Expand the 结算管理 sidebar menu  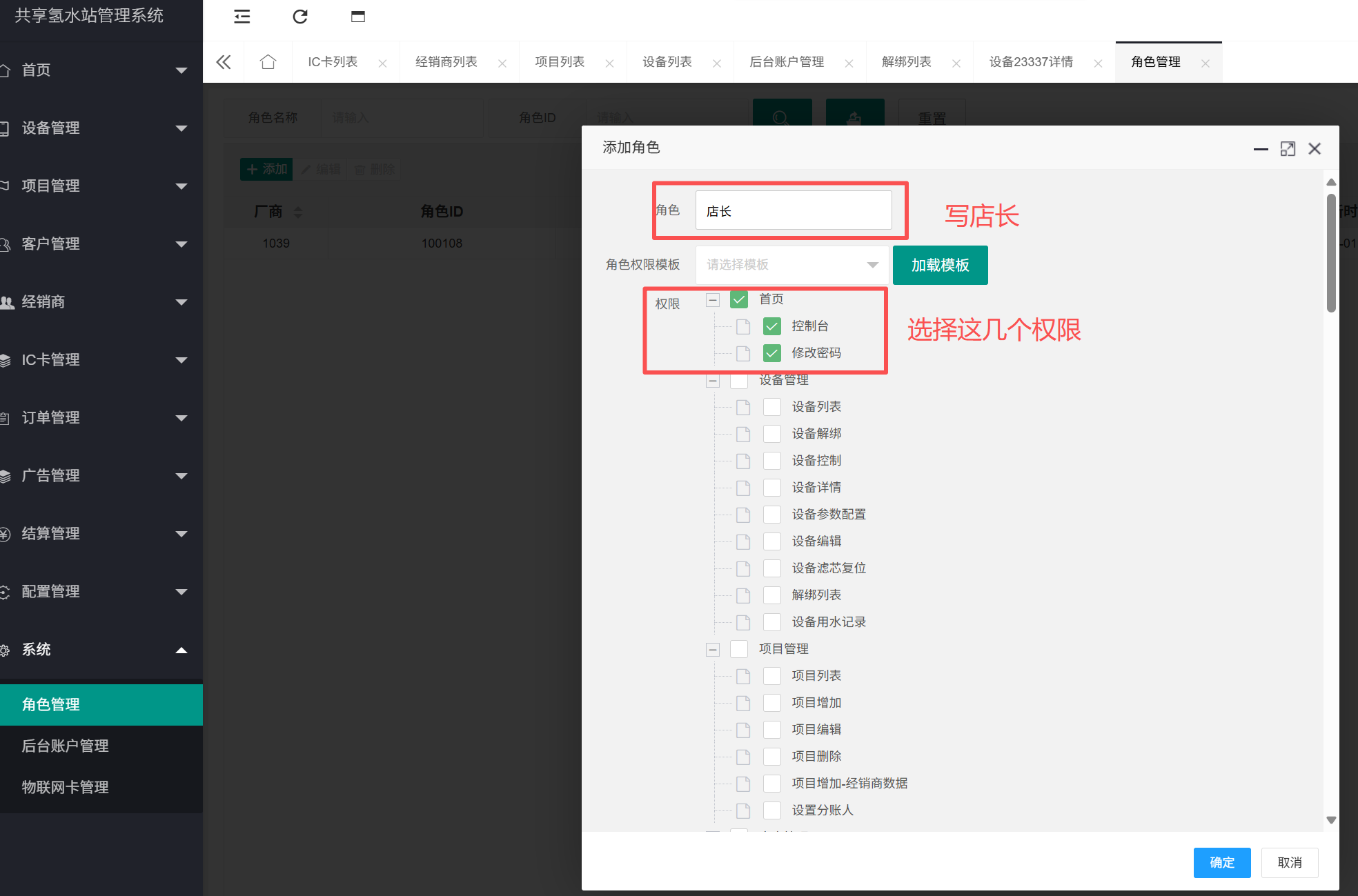pyautogui.click(x=101, y=534)
